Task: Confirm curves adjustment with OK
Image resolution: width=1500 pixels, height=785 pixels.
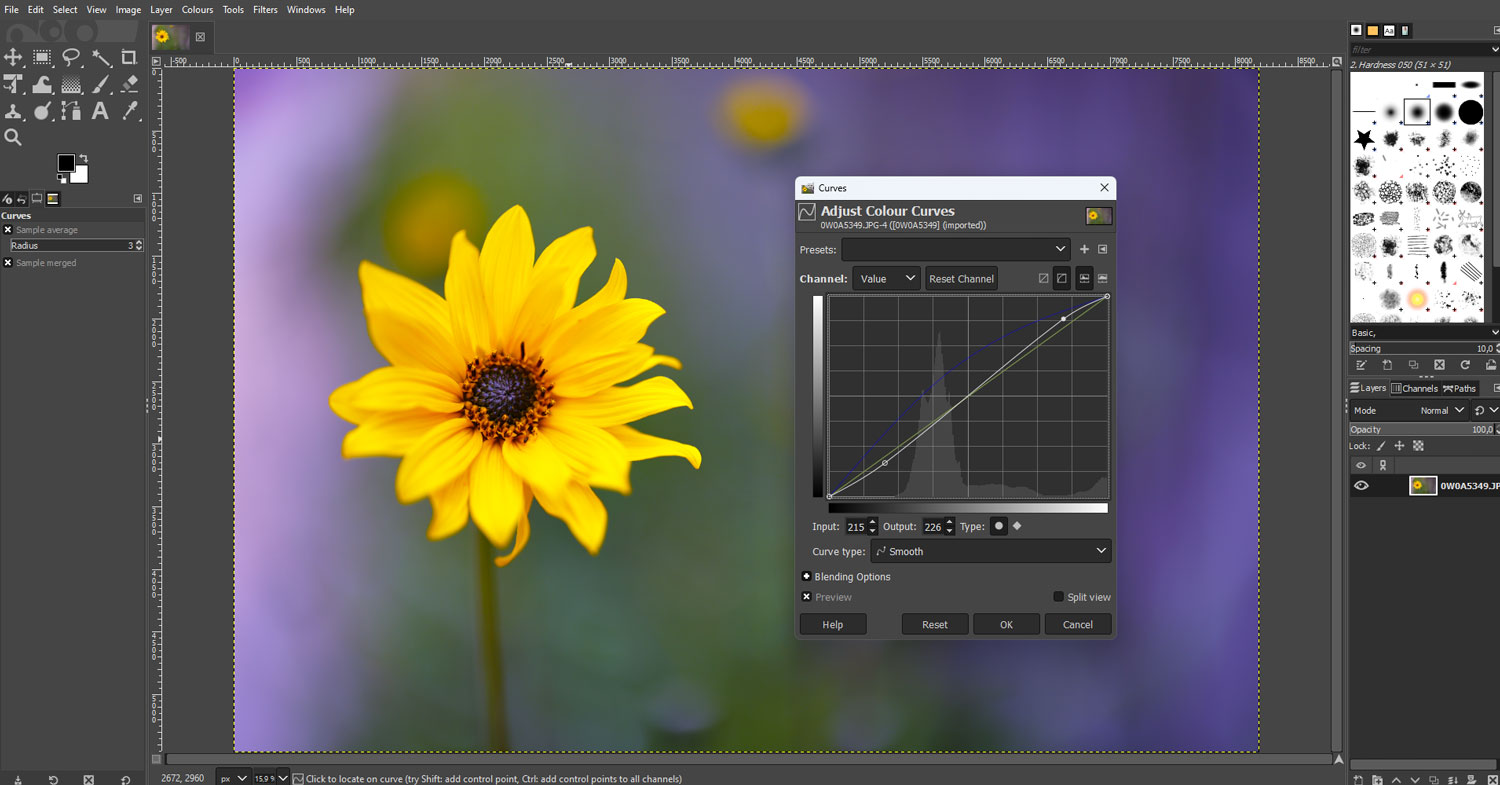Action: (x=1006, y=624)
